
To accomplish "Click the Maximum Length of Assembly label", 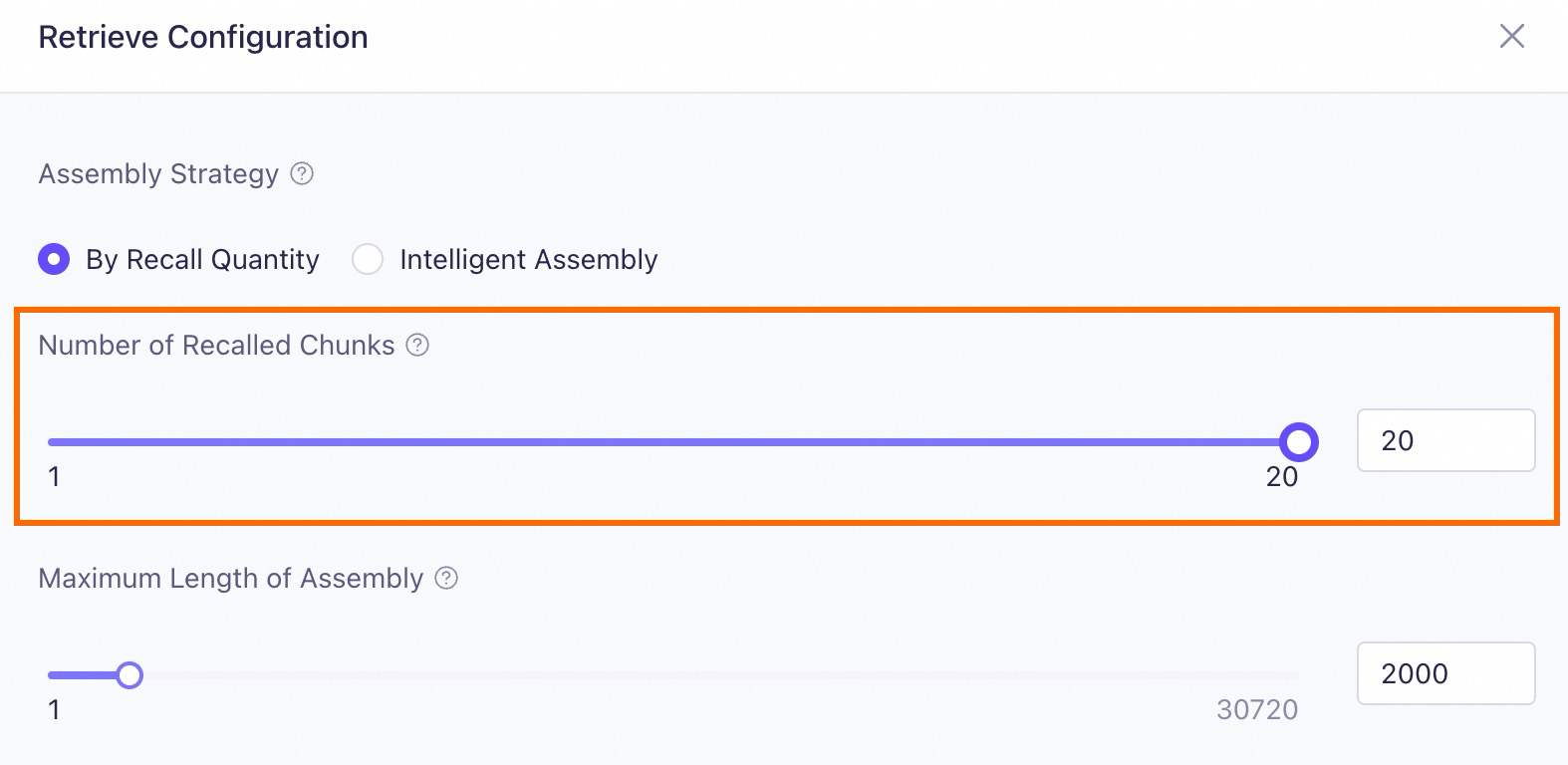I will [x=231, y=578].
